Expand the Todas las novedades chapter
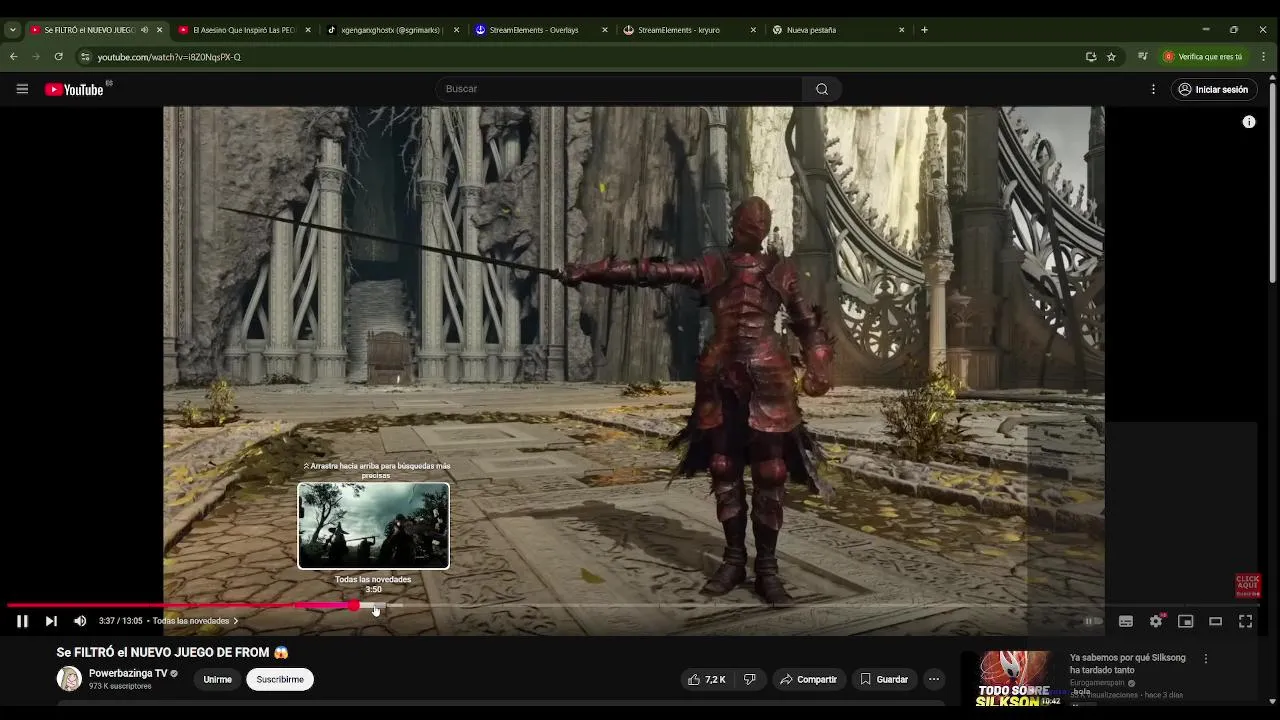1280x720 pixels. (195, 621)
